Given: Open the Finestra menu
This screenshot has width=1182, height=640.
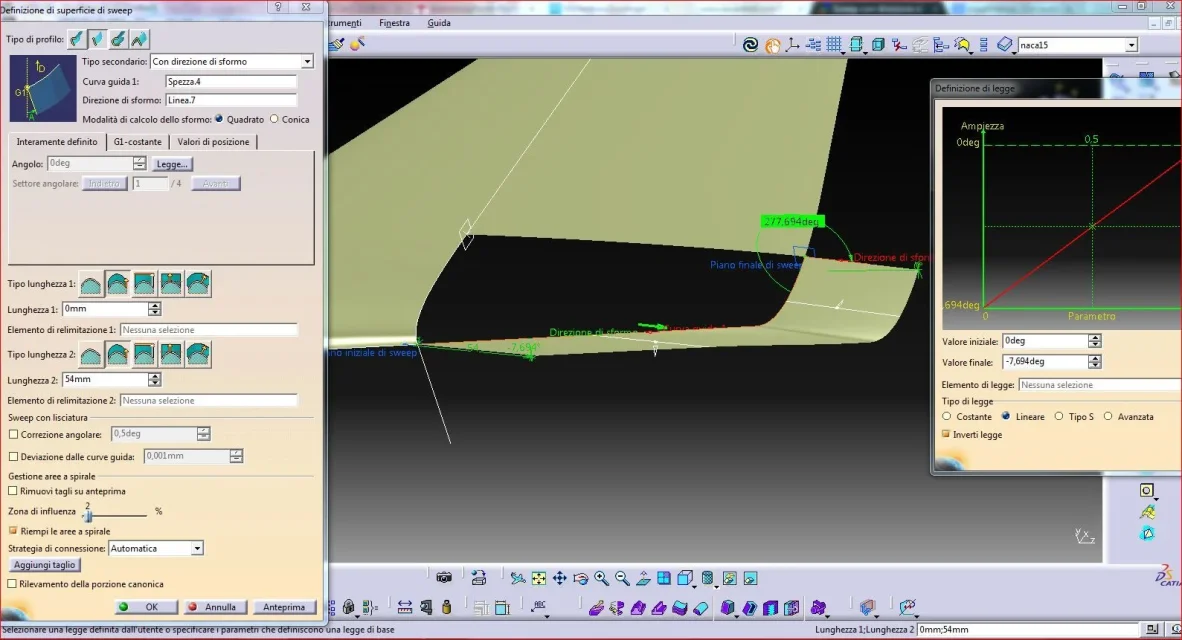Looking at the screenshot, I should (x=394, y=23).
